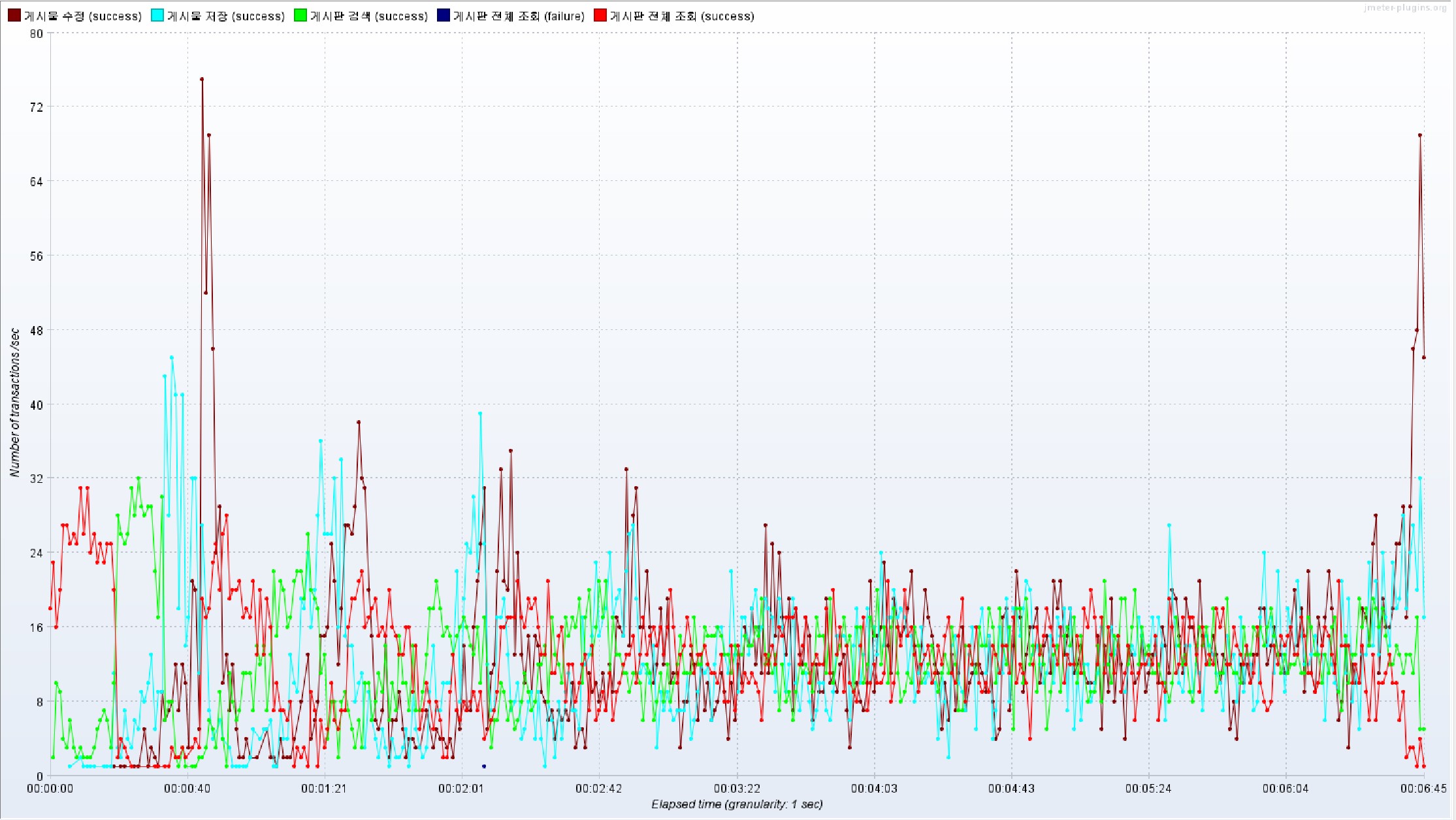
Task: Select the 게시물 수정 (success) legend label
Action: [82, 16]
